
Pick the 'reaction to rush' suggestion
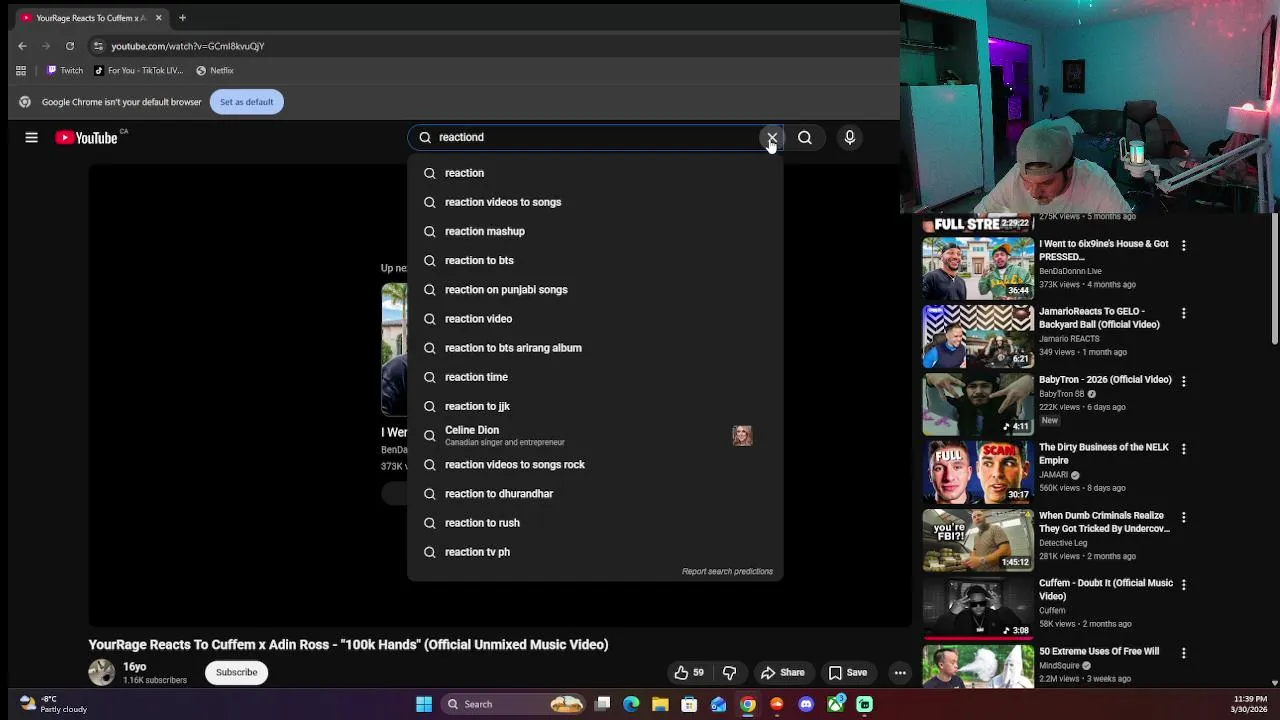[x=595, y=523]
